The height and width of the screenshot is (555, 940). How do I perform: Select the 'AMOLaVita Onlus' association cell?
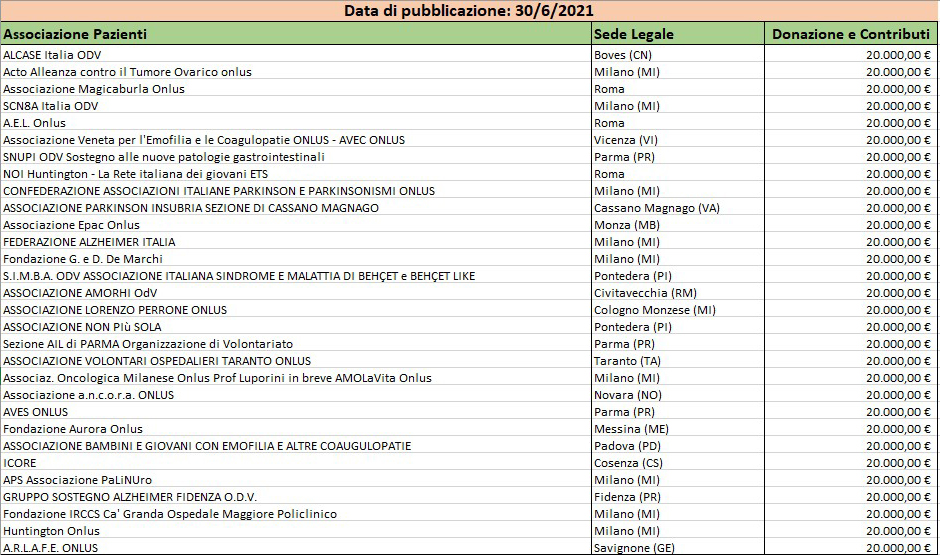click(x=296, y=378)
